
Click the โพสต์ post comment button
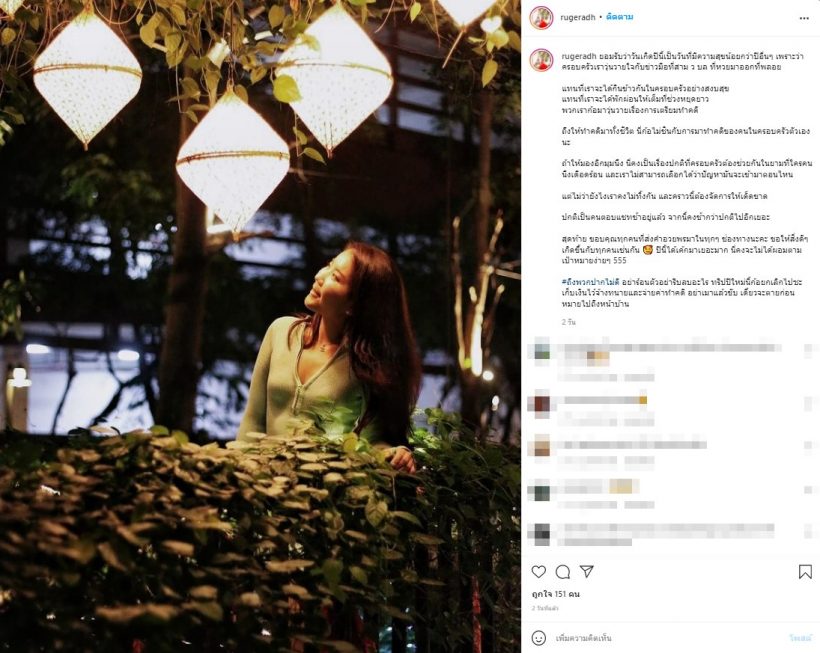pyautogui.click(x=800, y=638)
